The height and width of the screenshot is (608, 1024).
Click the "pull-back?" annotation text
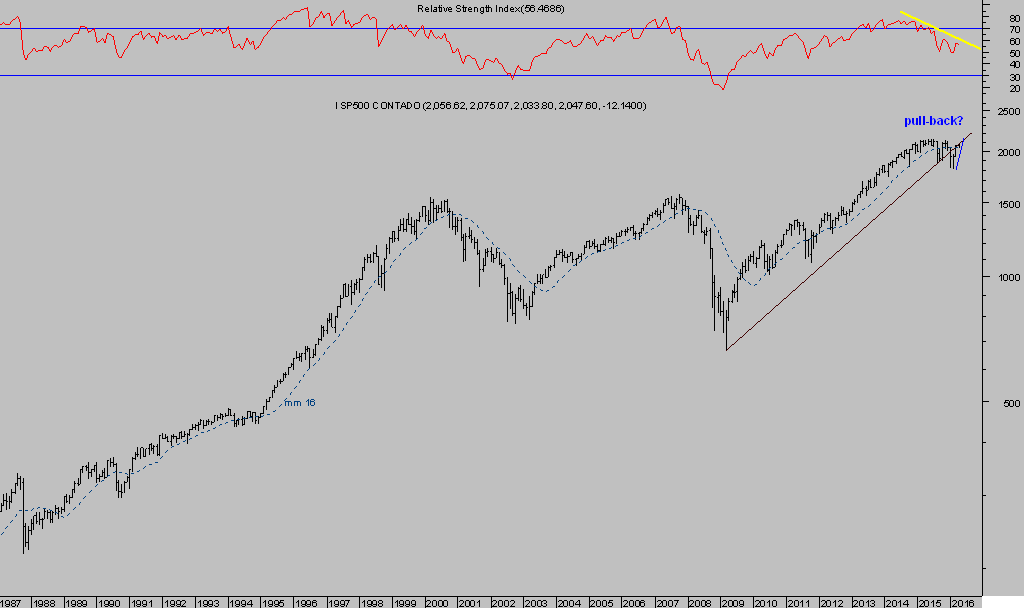tap(933, 121)
